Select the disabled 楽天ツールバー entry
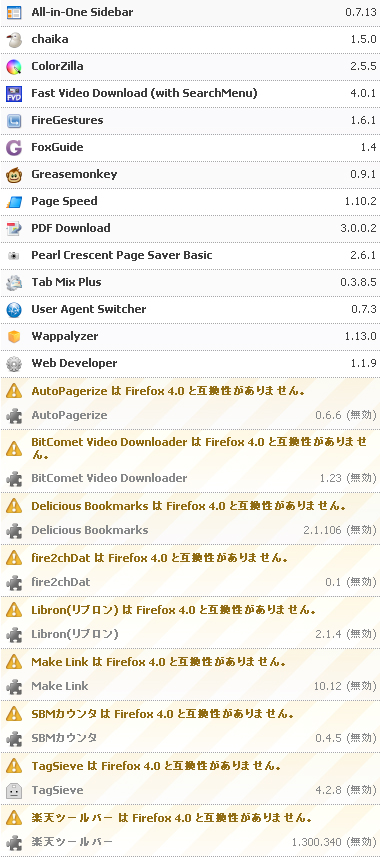Screen dimensions: 380x857 coord(190,842)
